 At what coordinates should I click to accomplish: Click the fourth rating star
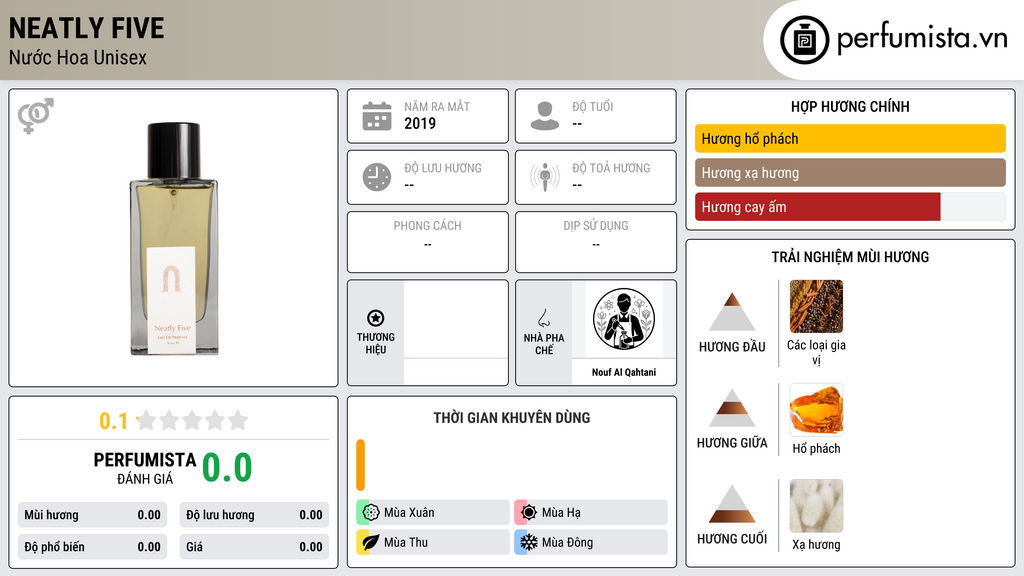pyautogui.click(x=215, y=420)
